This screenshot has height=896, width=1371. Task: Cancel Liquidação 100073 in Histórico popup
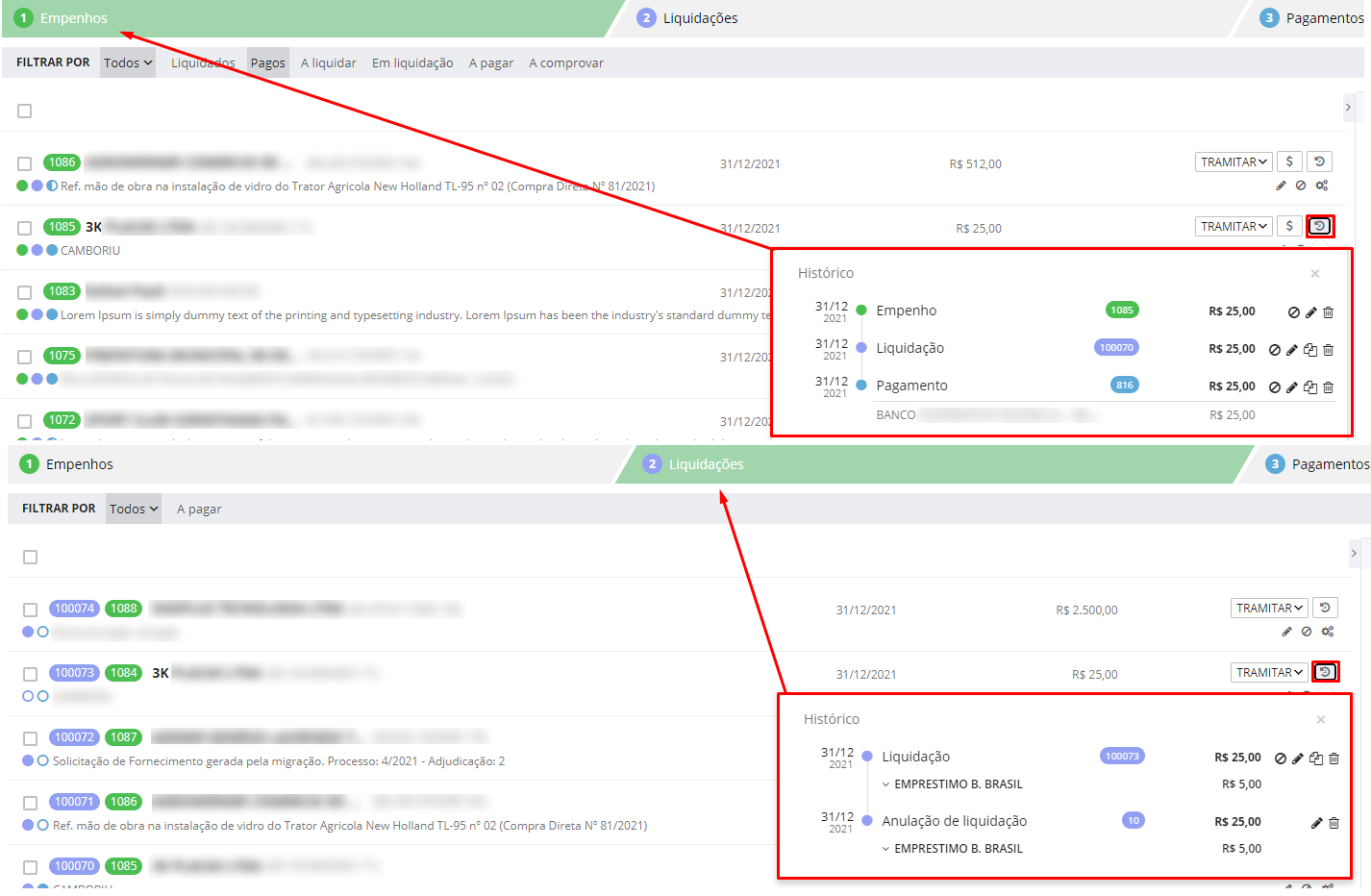point(1281,759)
